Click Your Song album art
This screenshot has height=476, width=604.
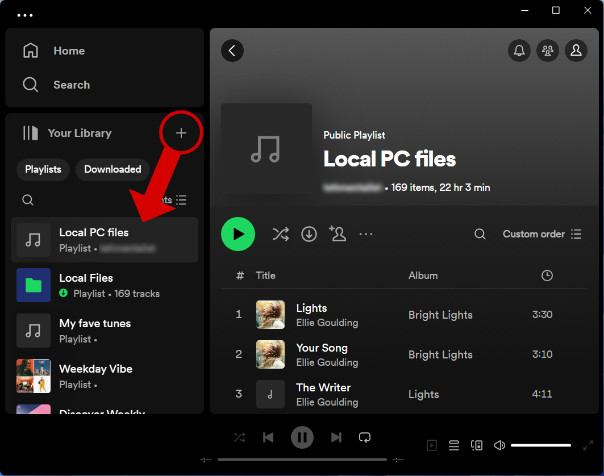tap(270, 354)
